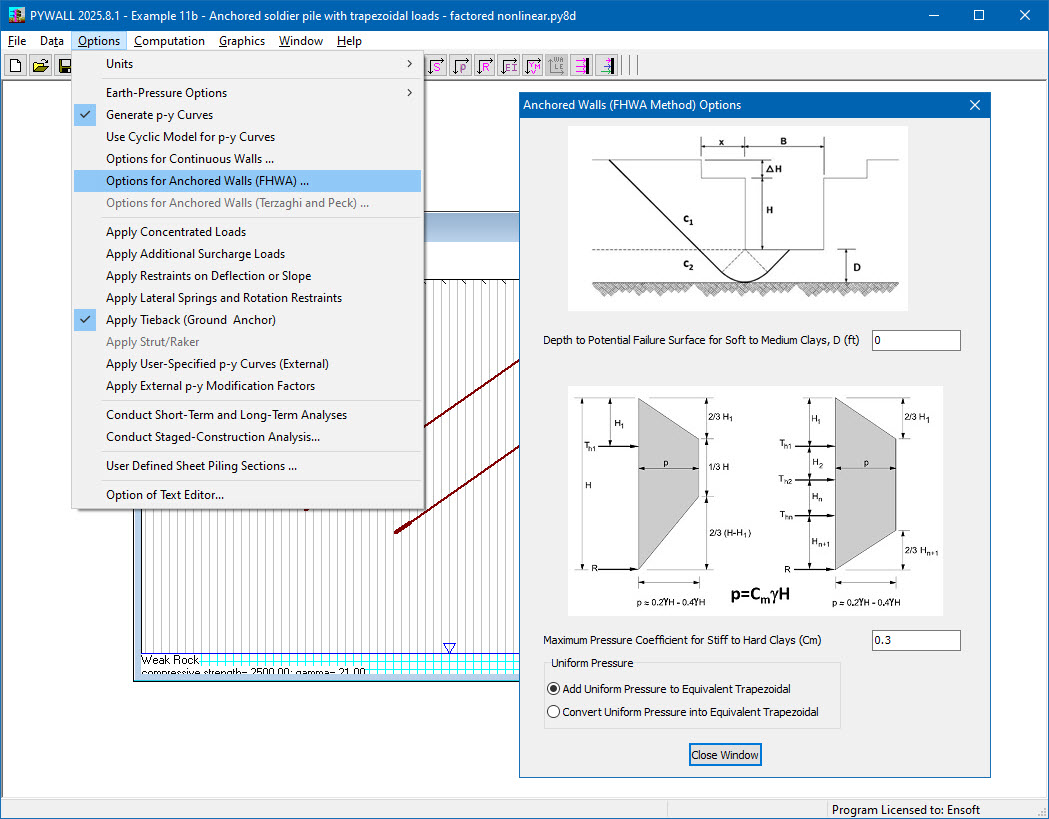
Task: Click the S curve plot toolbar icon
Action: [435, 65]
